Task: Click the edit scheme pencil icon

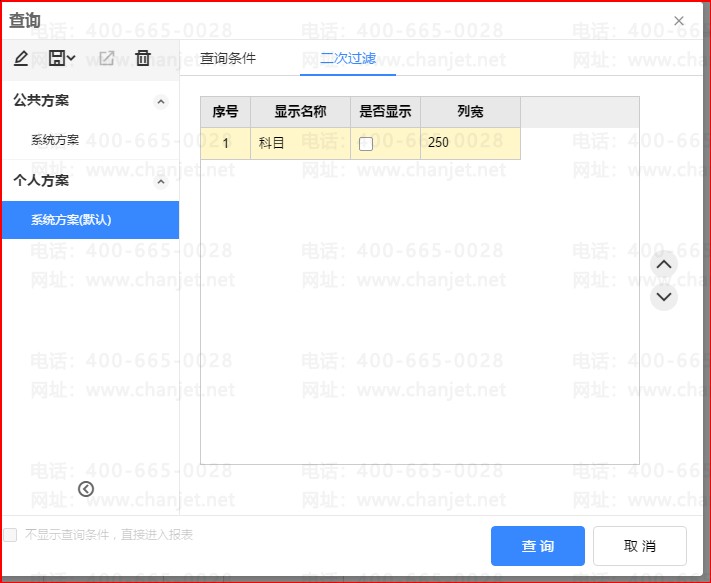Action: 21,59
